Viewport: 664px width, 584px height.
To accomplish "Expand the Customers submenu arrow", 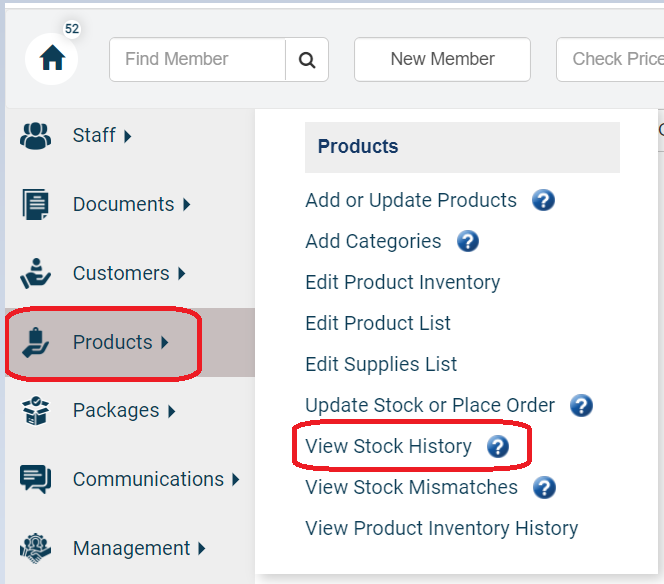I will [181, 274].
